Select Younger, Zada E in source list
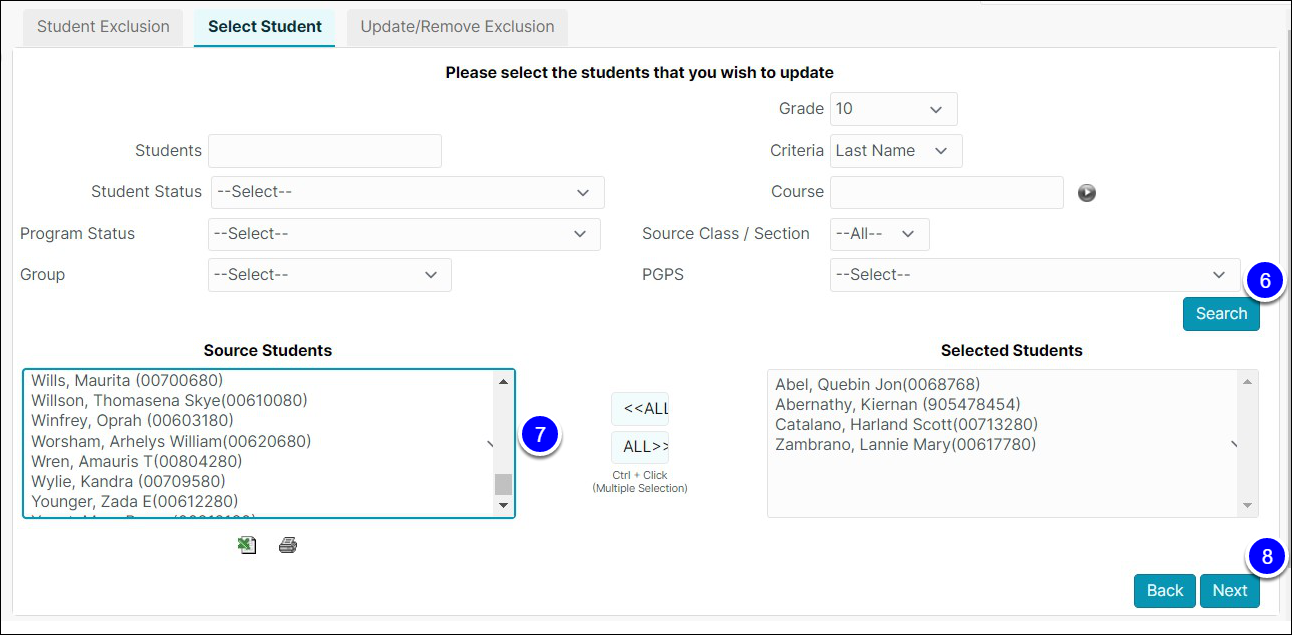 coord(134,501)
